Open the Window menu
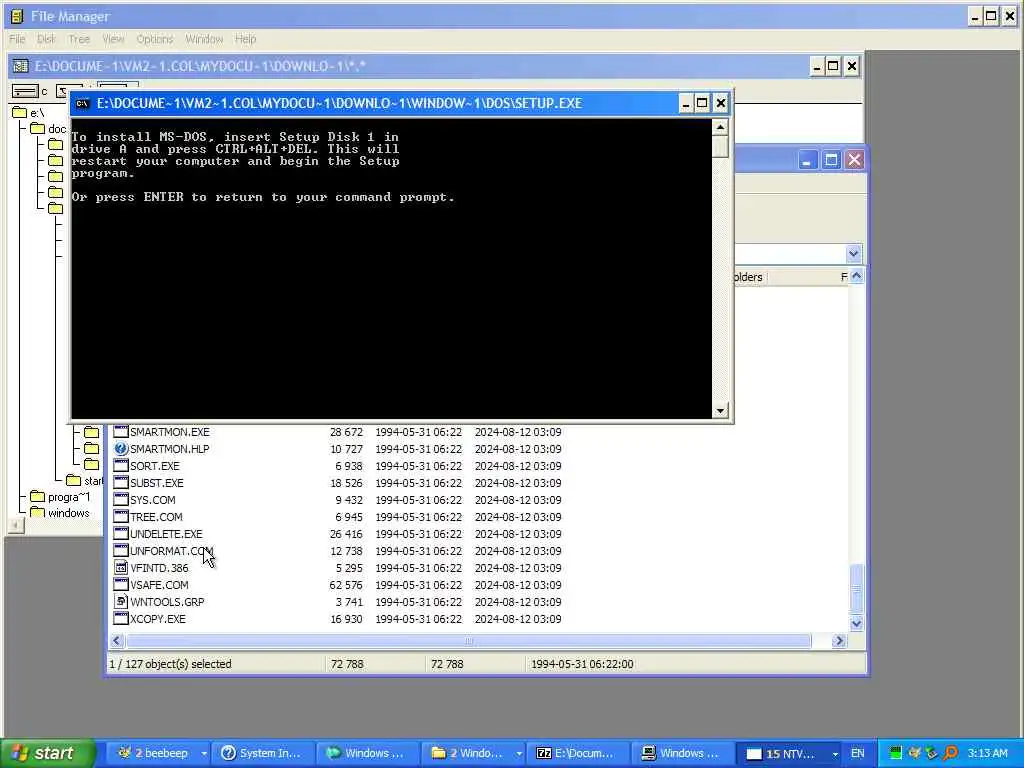The image size is (1024, 768). tap(204, 39)
